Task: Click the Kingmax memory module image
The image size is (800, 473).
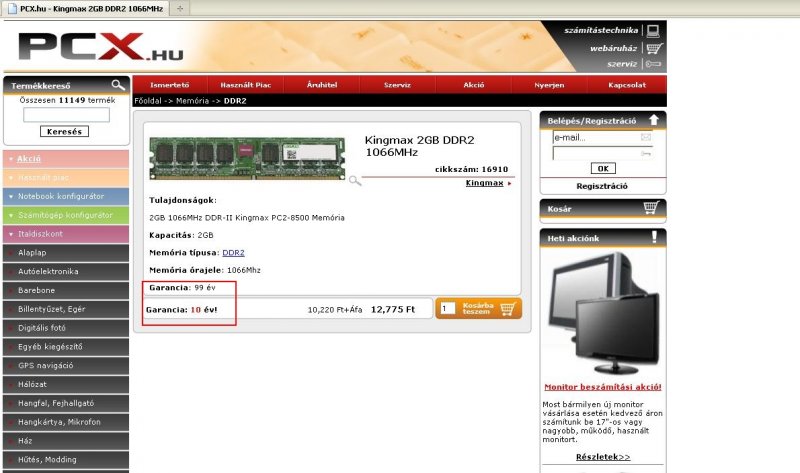Action: click(247, 158)
